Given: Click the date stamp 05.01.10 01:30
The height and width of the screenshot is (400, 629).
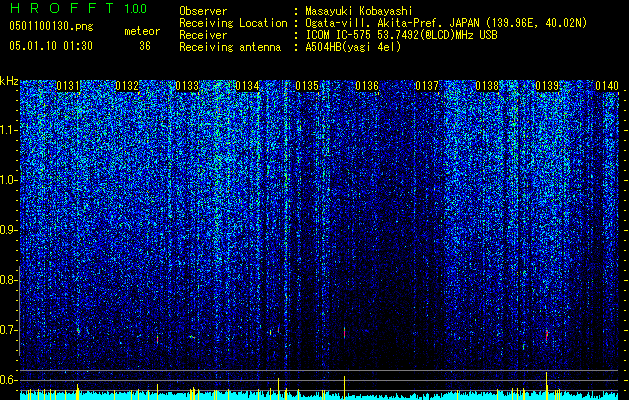Looking at the screenshot, I should pyautogui.click(x=51, y=46).
